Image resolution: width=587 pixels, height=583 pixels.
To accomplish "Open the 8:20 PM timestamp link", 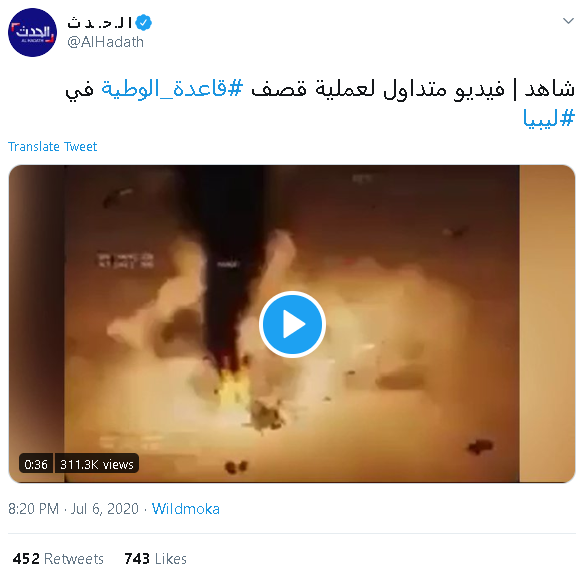I will [33, 509].
